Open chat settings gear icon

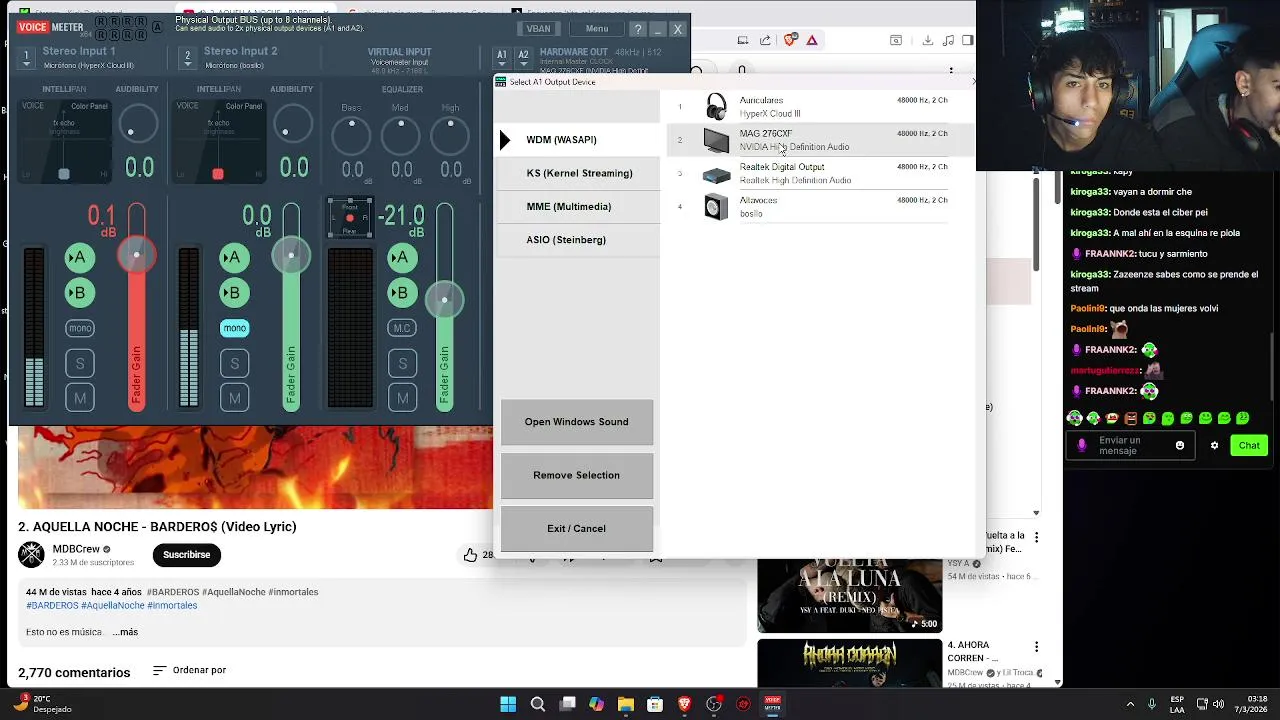[x=1214, y=445]
